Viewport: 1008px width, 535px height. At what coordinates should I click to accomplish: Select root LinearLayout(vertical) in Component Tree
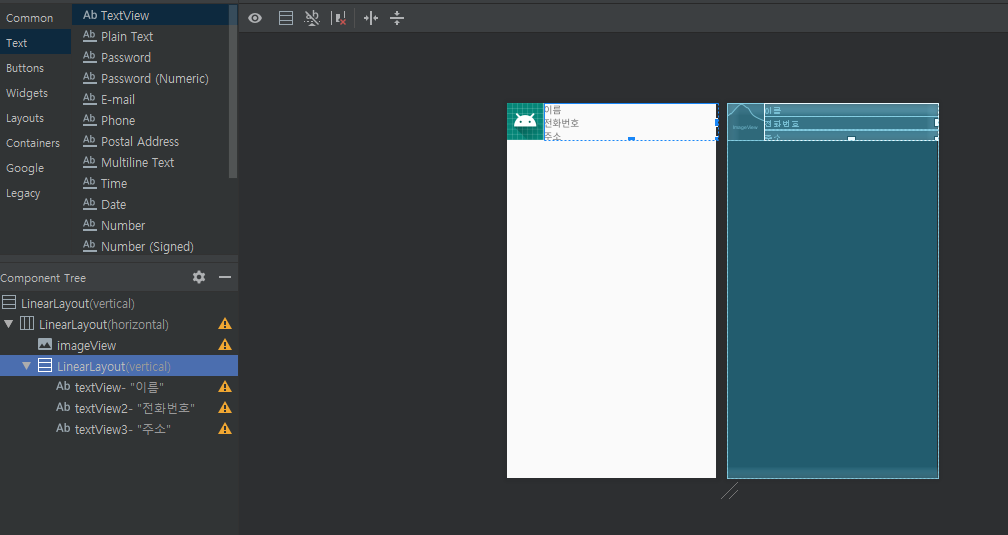119,303
